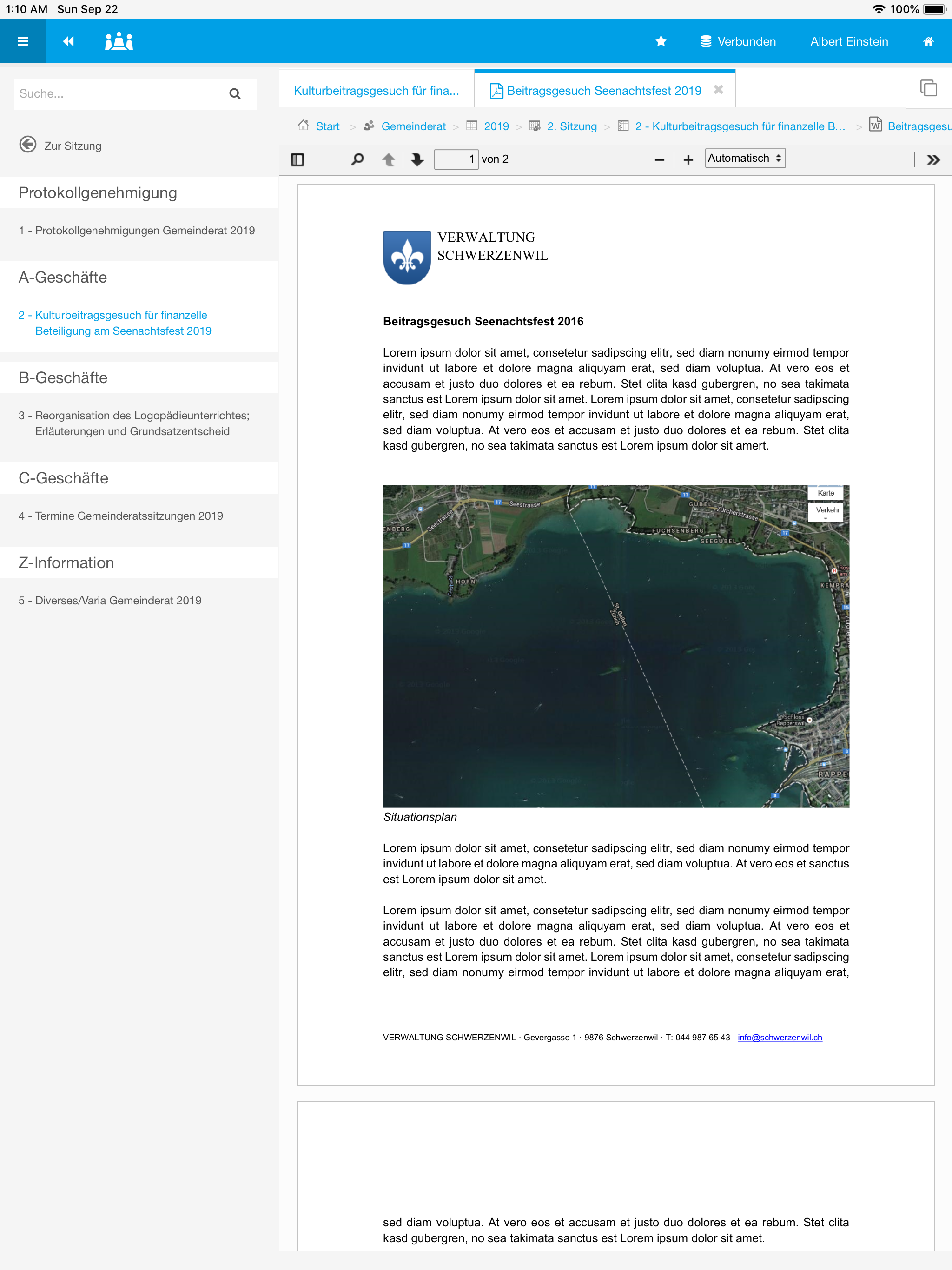Switch to Kulturbeitragsgesuch für fina... tab
This screenshot has width=952, height=1270.
coord(376,90)
